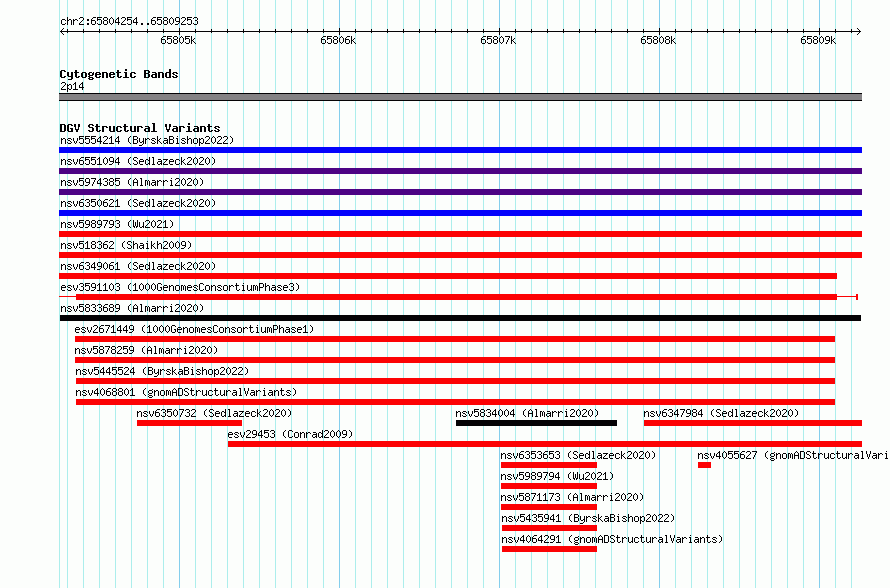890x588 pixels.
Task: Click the 65805k ruler tick label
Action: point(178,40)
